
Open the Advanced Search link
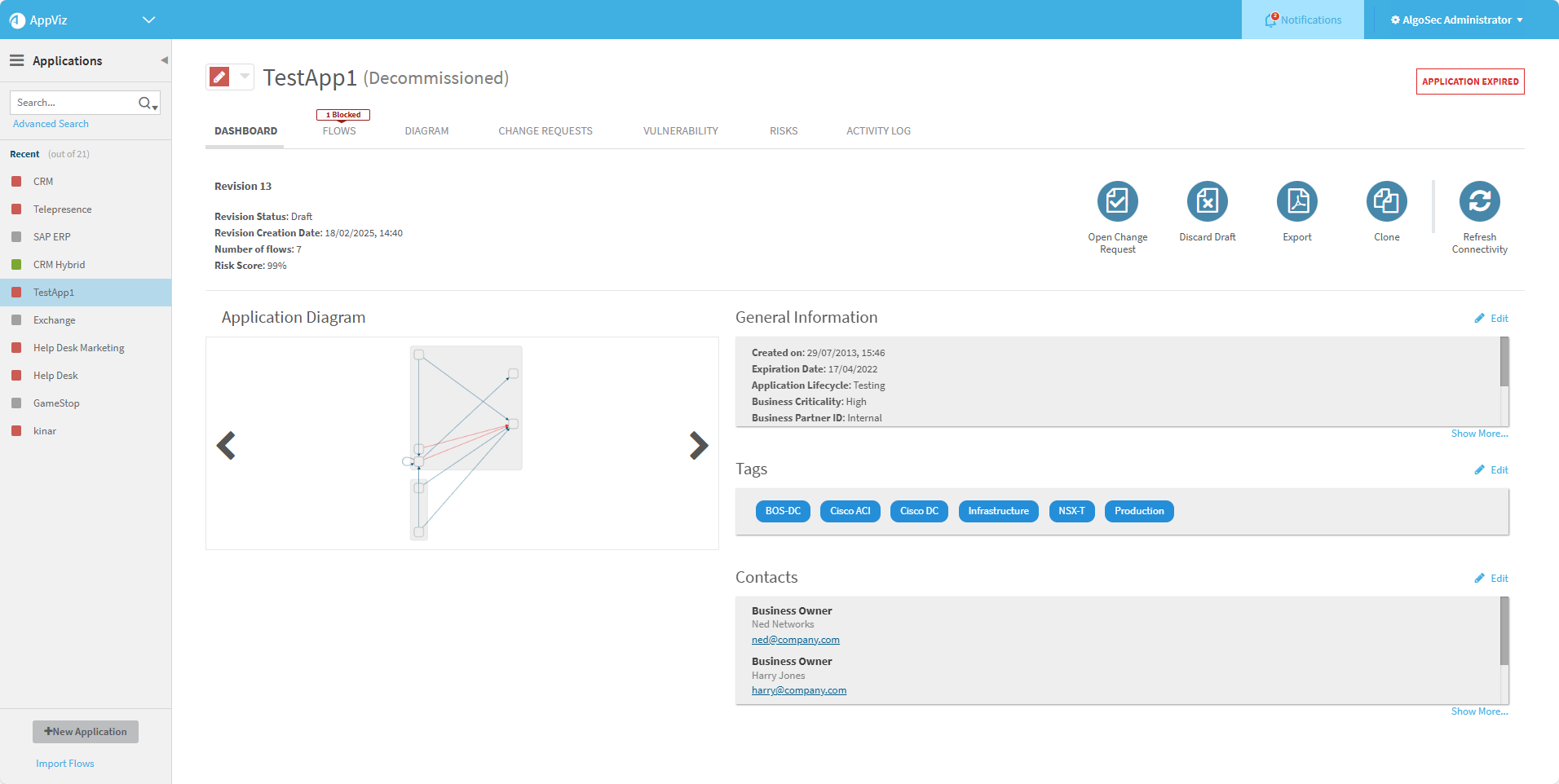coord(51,124)
